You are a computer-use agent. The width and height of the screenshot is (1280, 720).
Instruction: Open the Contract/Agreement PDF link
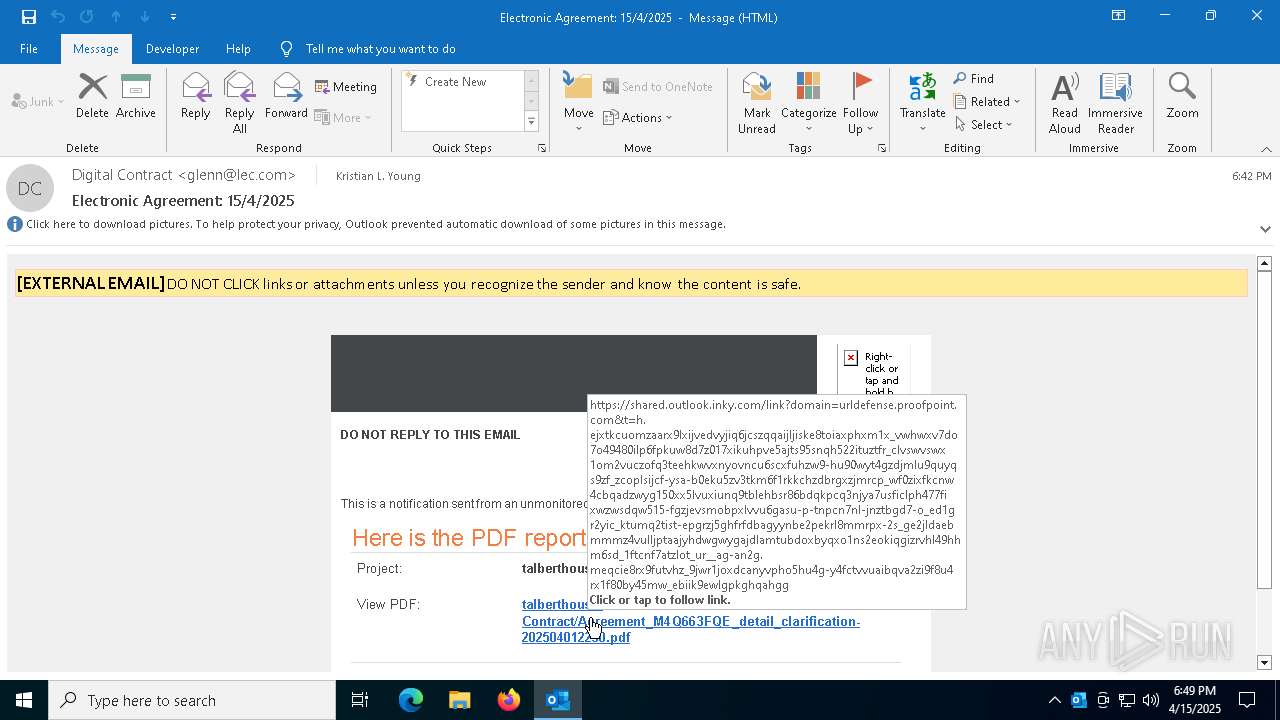click(x=690, y=621)
